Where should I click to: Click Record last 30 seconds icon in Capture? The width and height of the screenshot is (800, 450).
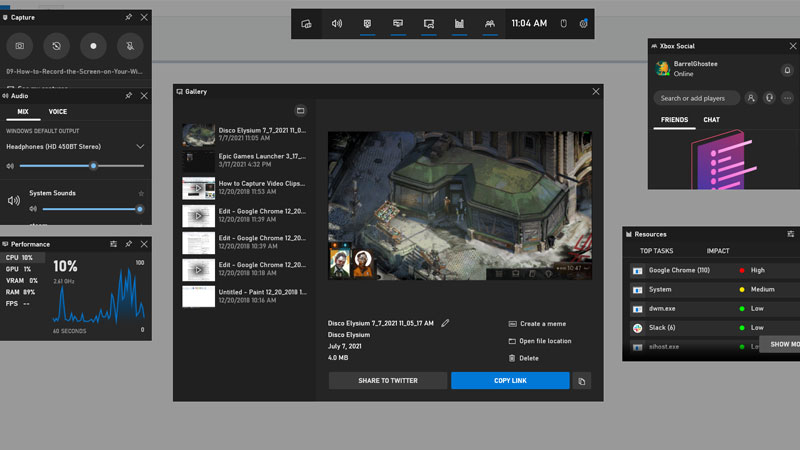[x=56, y=46]
